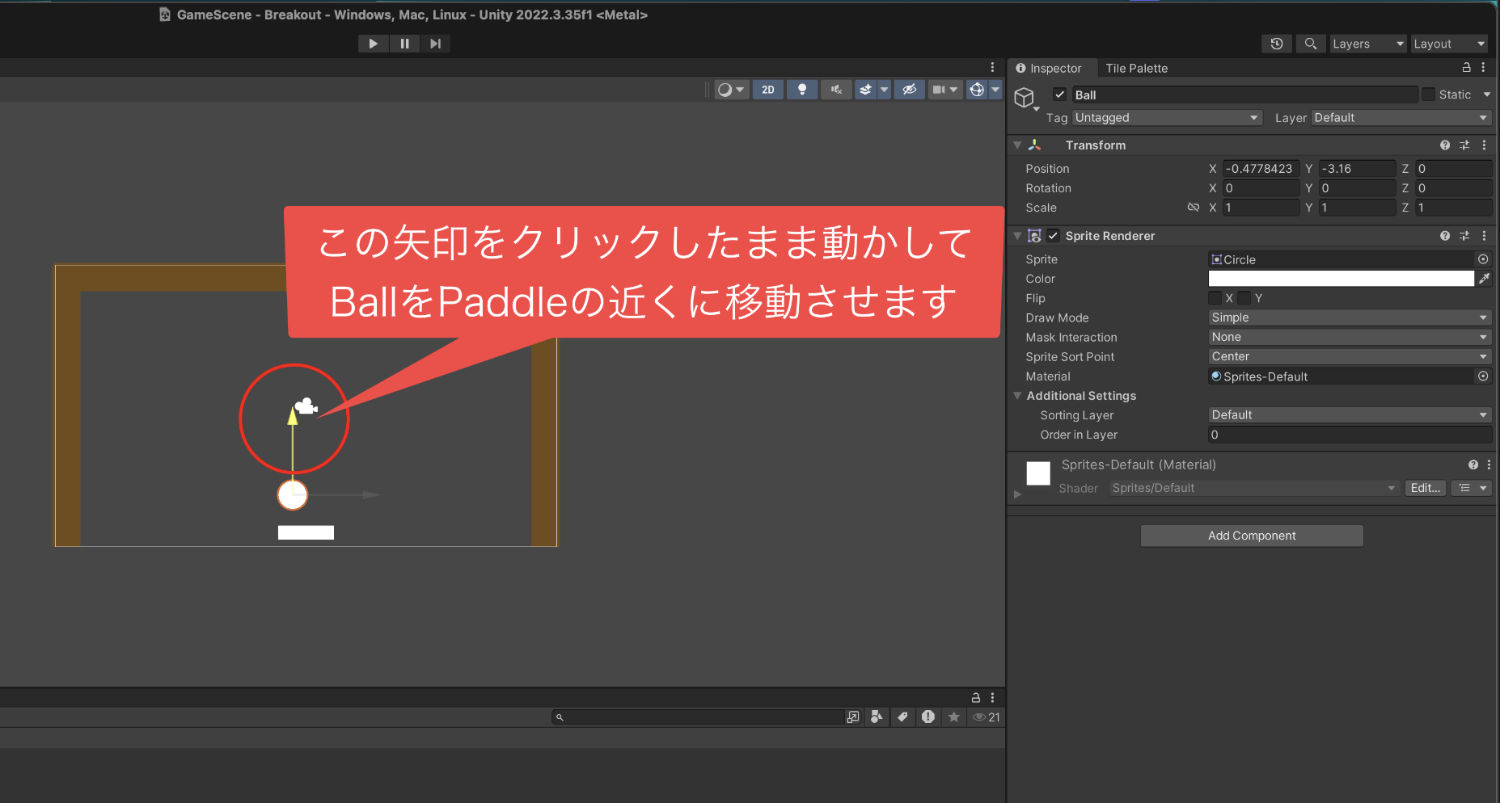The height and width of the screenshot is (803, 1500).
Task: Open the Sorting Layer dropdown
Action: (x=1350, y=415)
